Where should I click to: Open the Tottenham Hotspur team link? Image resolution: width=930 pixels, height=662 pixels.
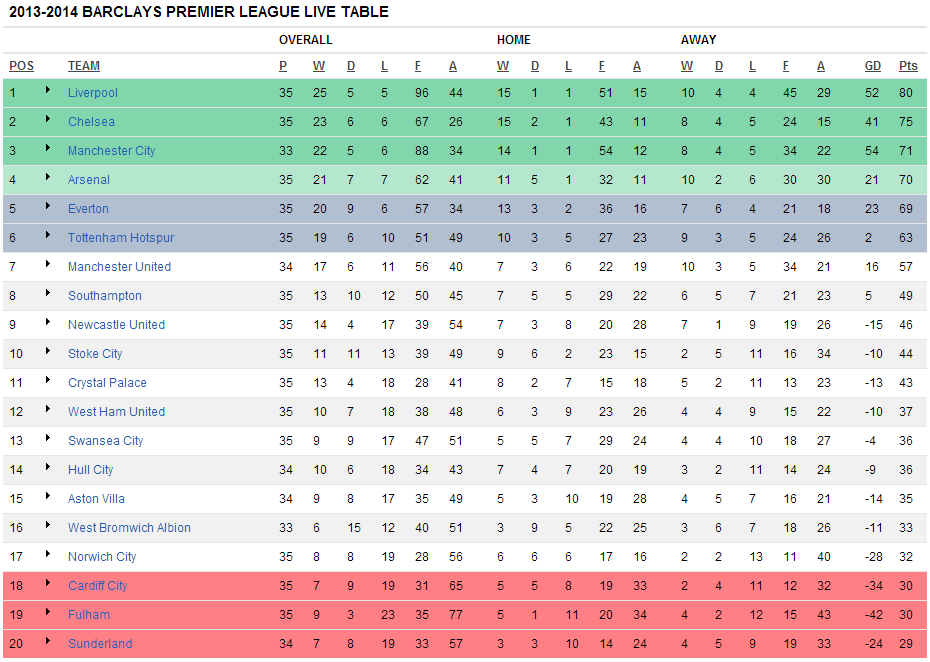point(121,238)
